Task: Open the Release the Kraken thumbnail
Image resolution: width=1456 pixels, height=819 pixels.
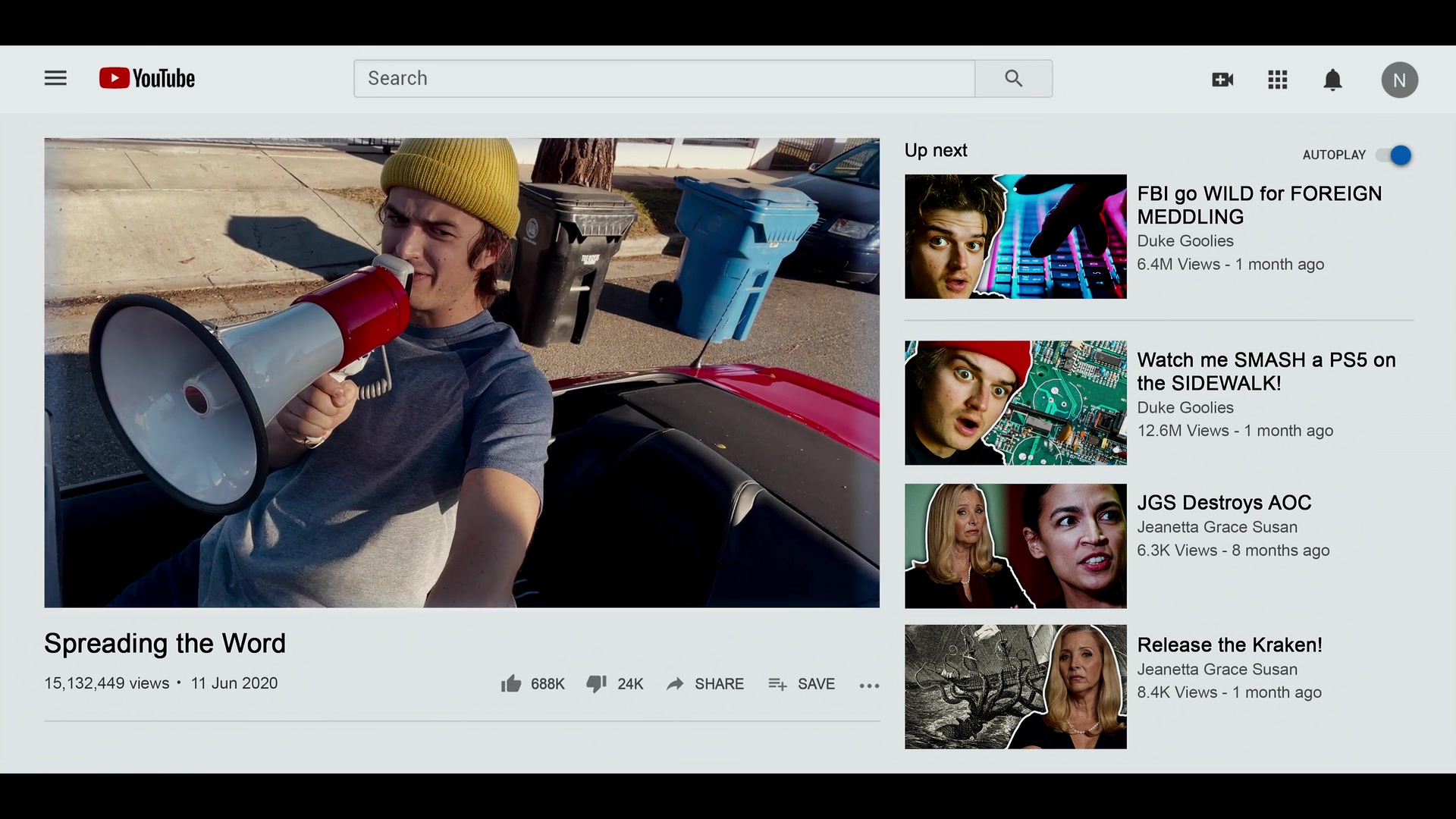Action: point(1015,687)
